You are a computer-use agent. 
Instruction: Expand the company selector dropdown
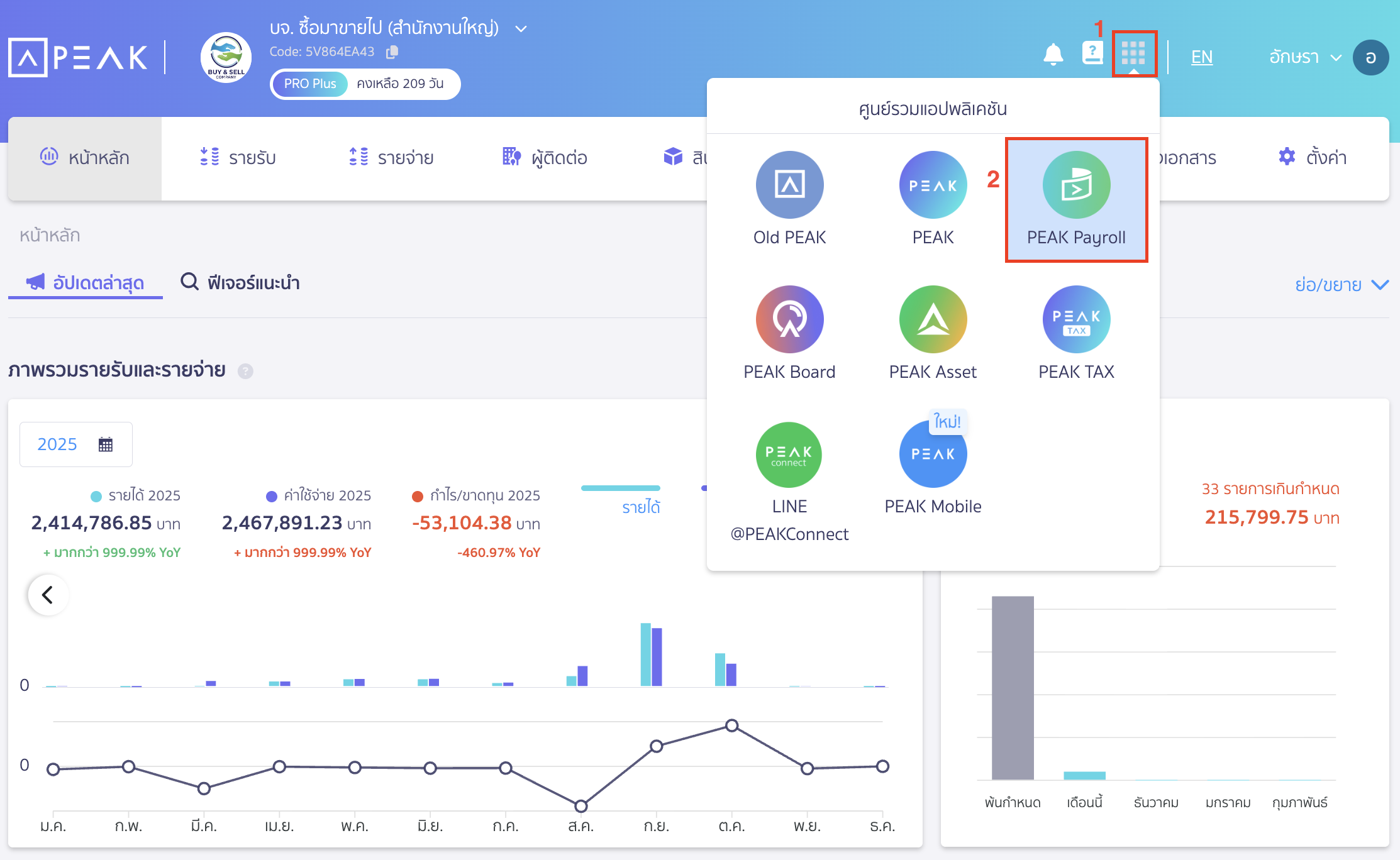(x=519, y=28)
